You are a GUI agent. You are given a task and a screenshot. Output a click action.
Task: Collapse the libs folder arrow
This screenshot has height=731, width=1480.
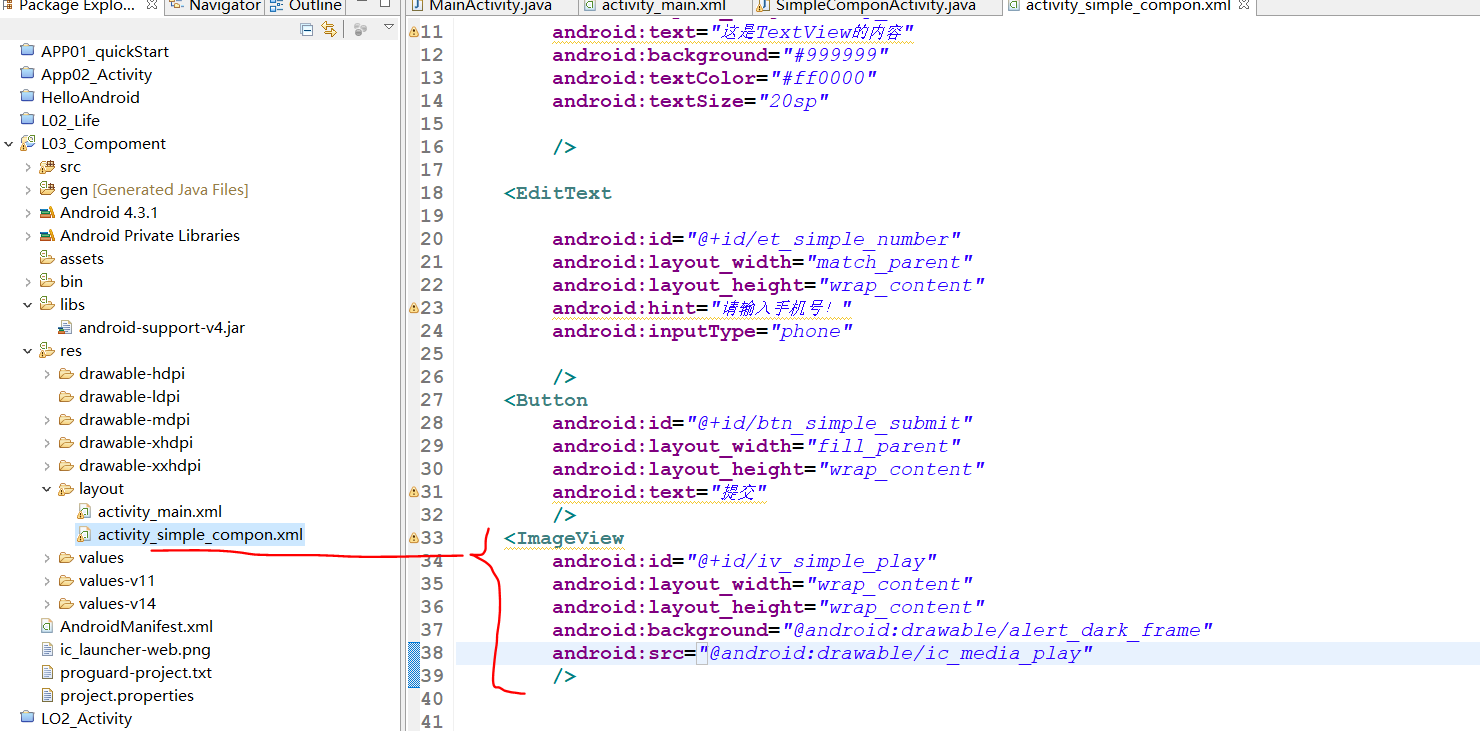(28, 304)
